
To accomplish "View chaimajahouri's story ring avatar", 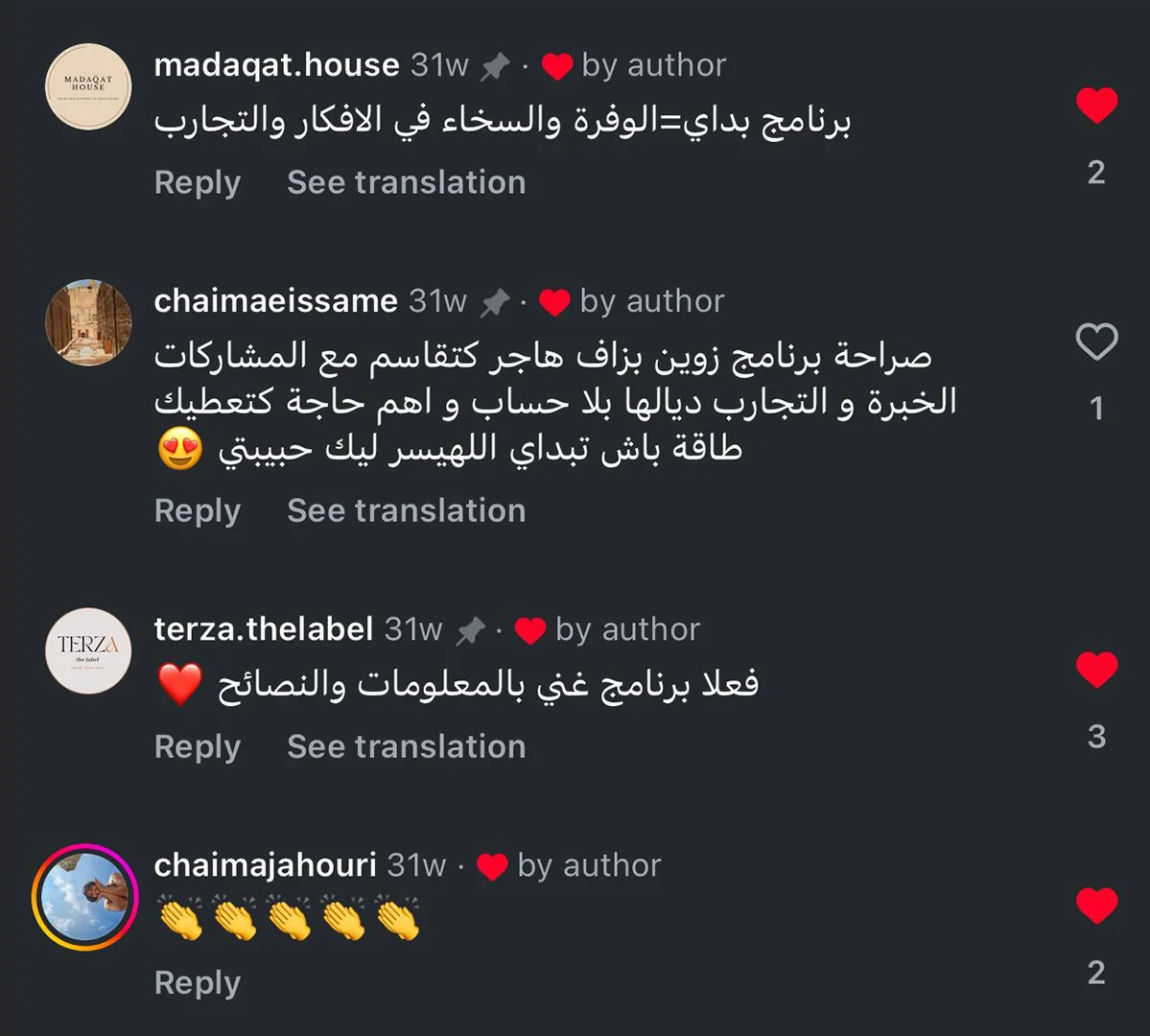I will point(85,897).
